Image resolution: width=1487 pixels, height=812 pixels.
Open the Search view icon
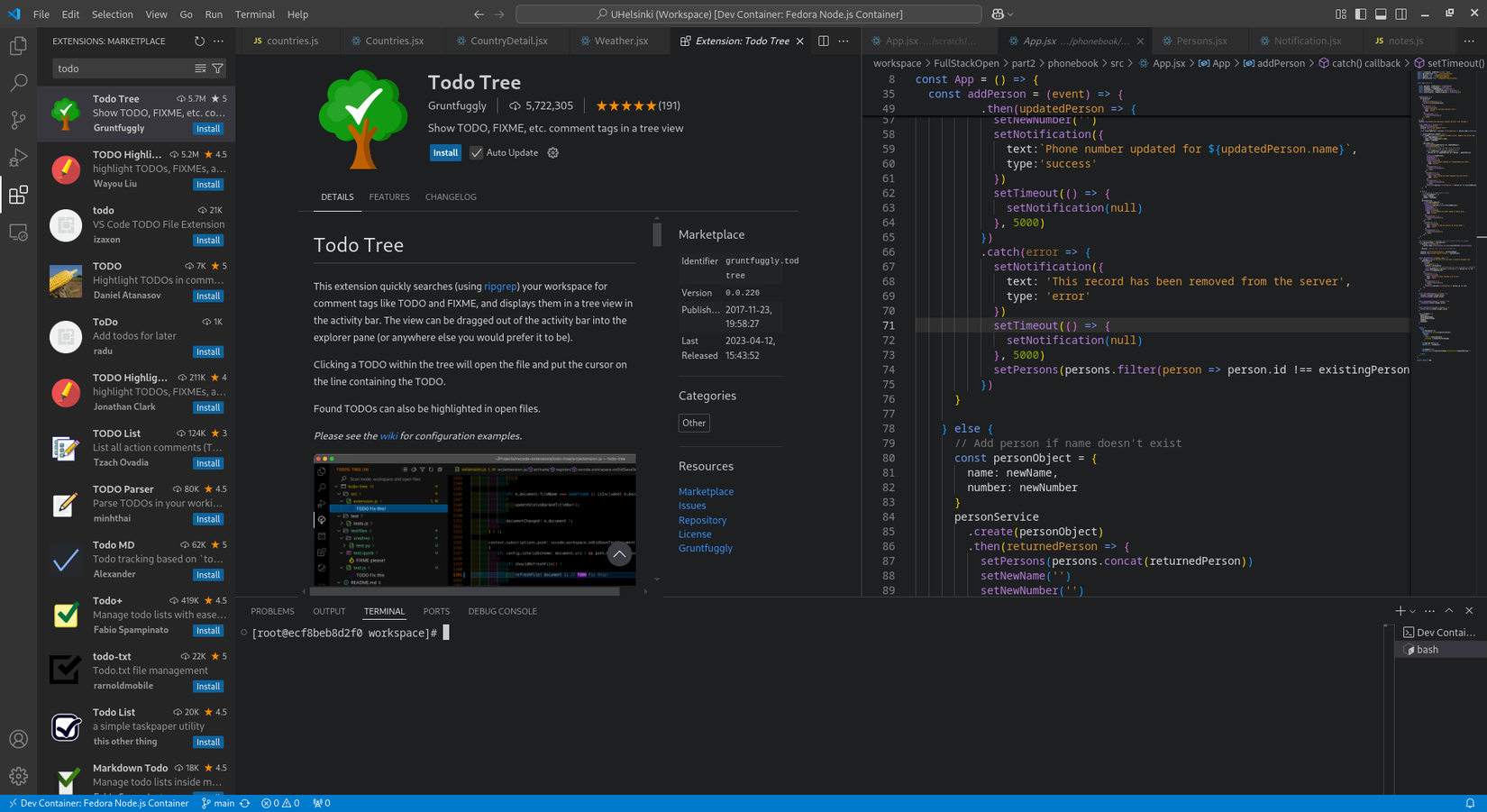tap(19, 83)
